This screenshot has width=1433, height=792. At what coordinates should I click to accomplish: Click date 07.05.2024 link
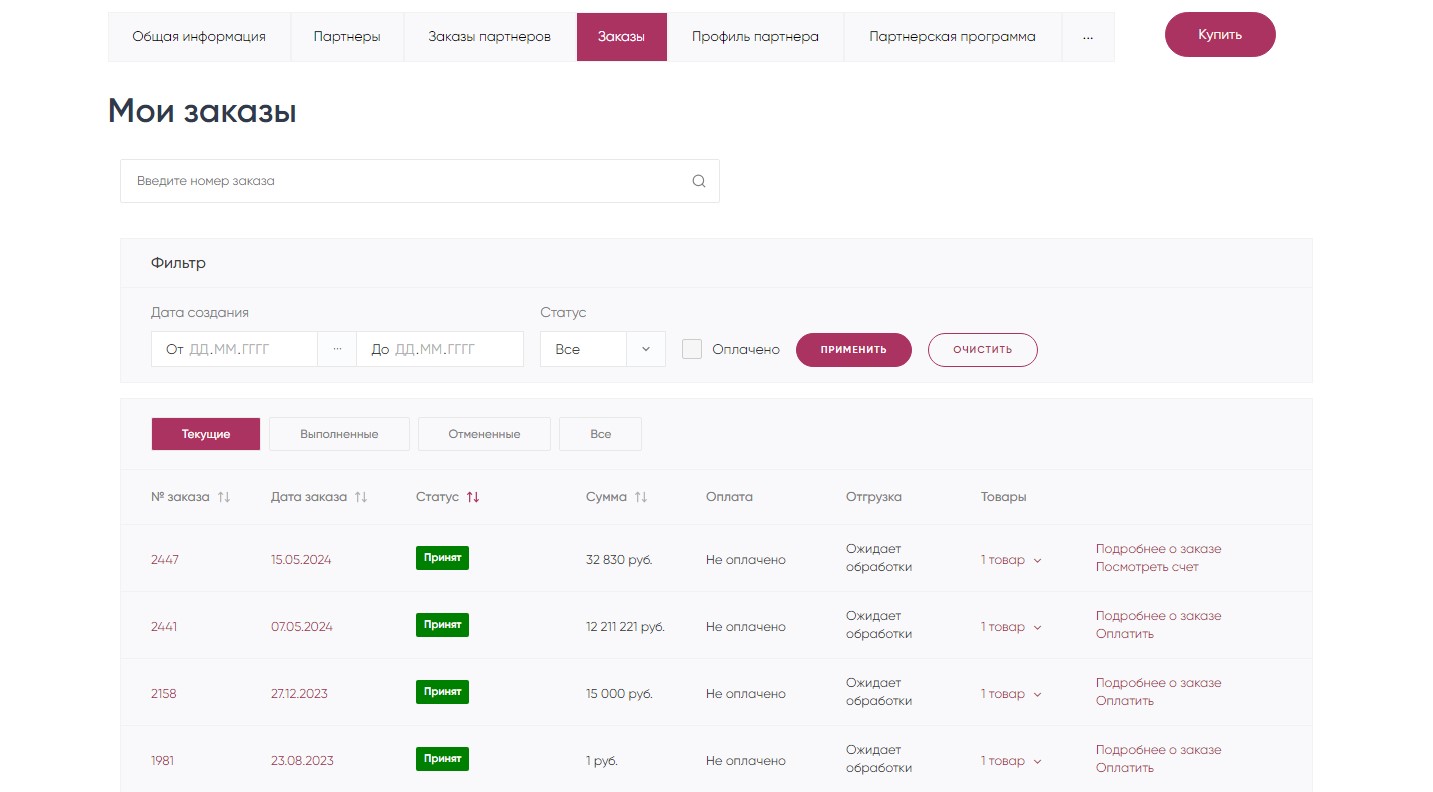(x=302, y=627)
